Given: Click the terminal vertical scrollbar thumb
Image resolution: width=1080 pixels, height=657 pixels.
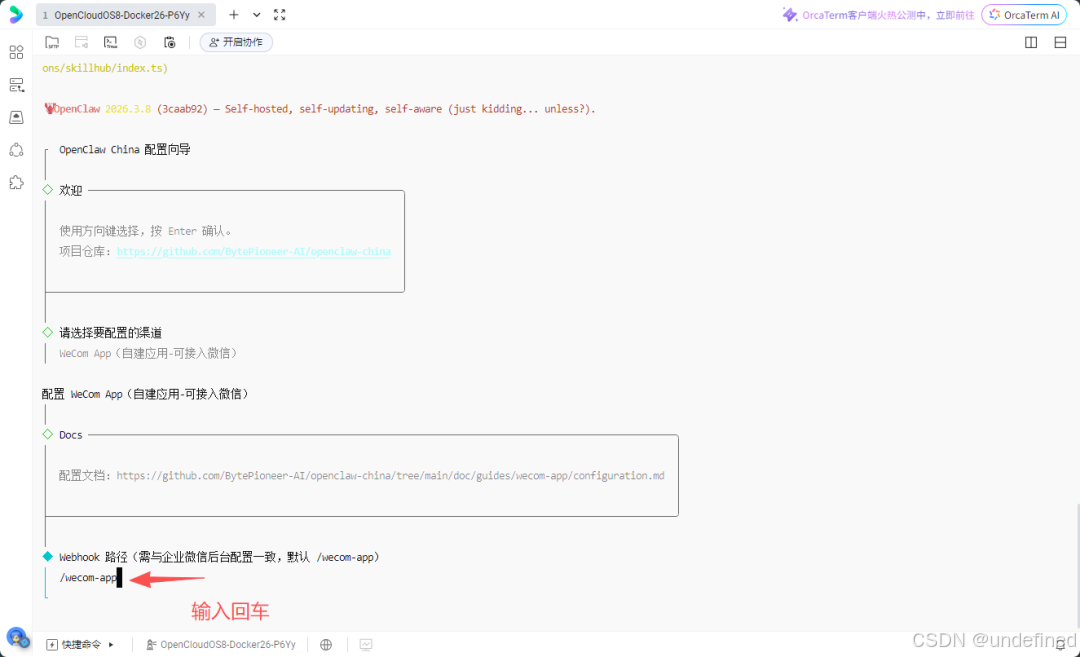Looking at the screenshot, I should pyautogui.click(x=1077, y=568).
